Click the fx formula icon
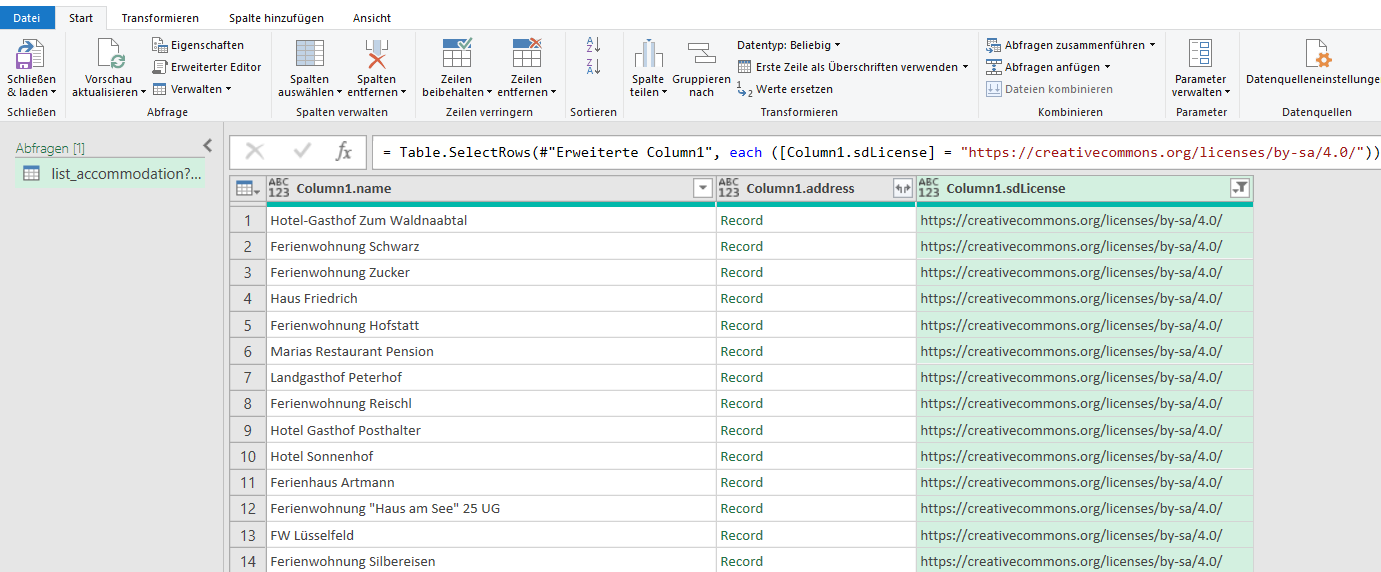Image resolution: width=1381 pixels, height=572 pixels. (x=343, y=152)
